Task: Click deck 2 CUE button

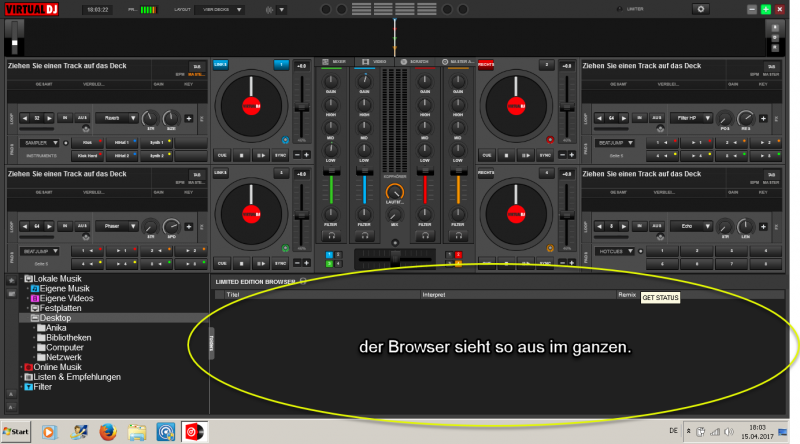Action: [x=487, y=155]
